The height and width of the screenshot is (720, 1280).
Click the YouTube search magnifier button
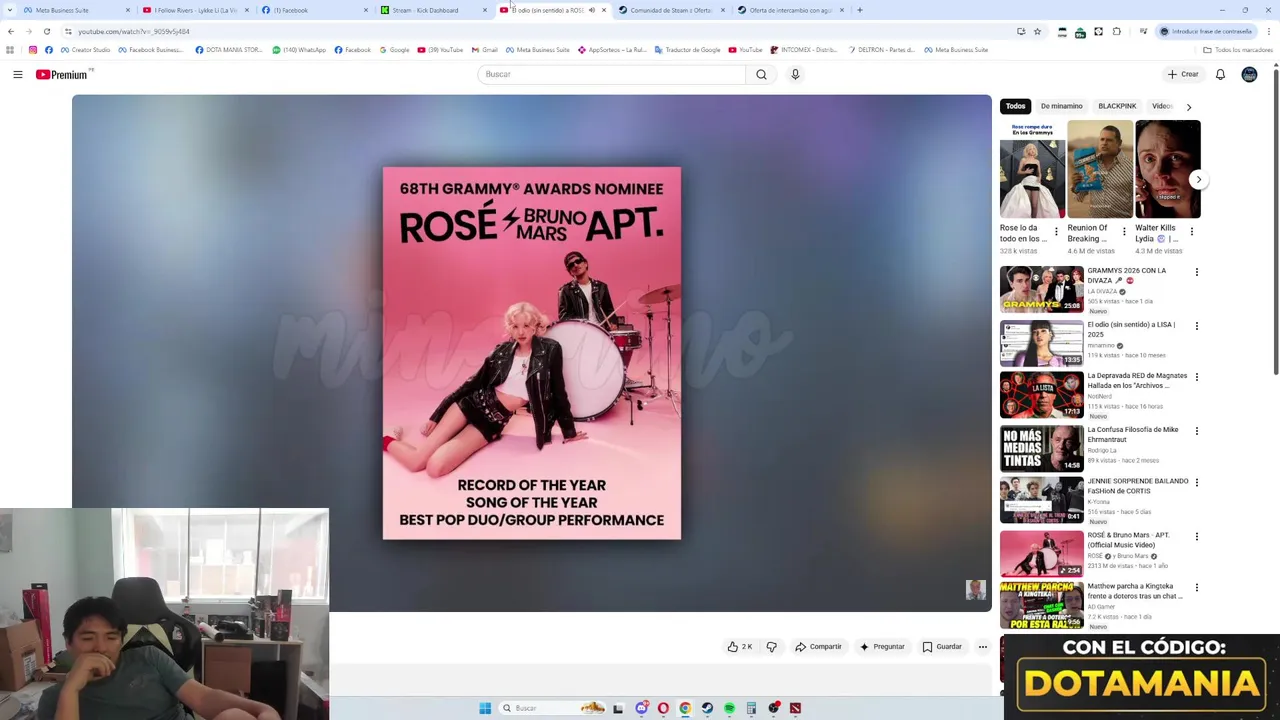[x=761, y=74]
